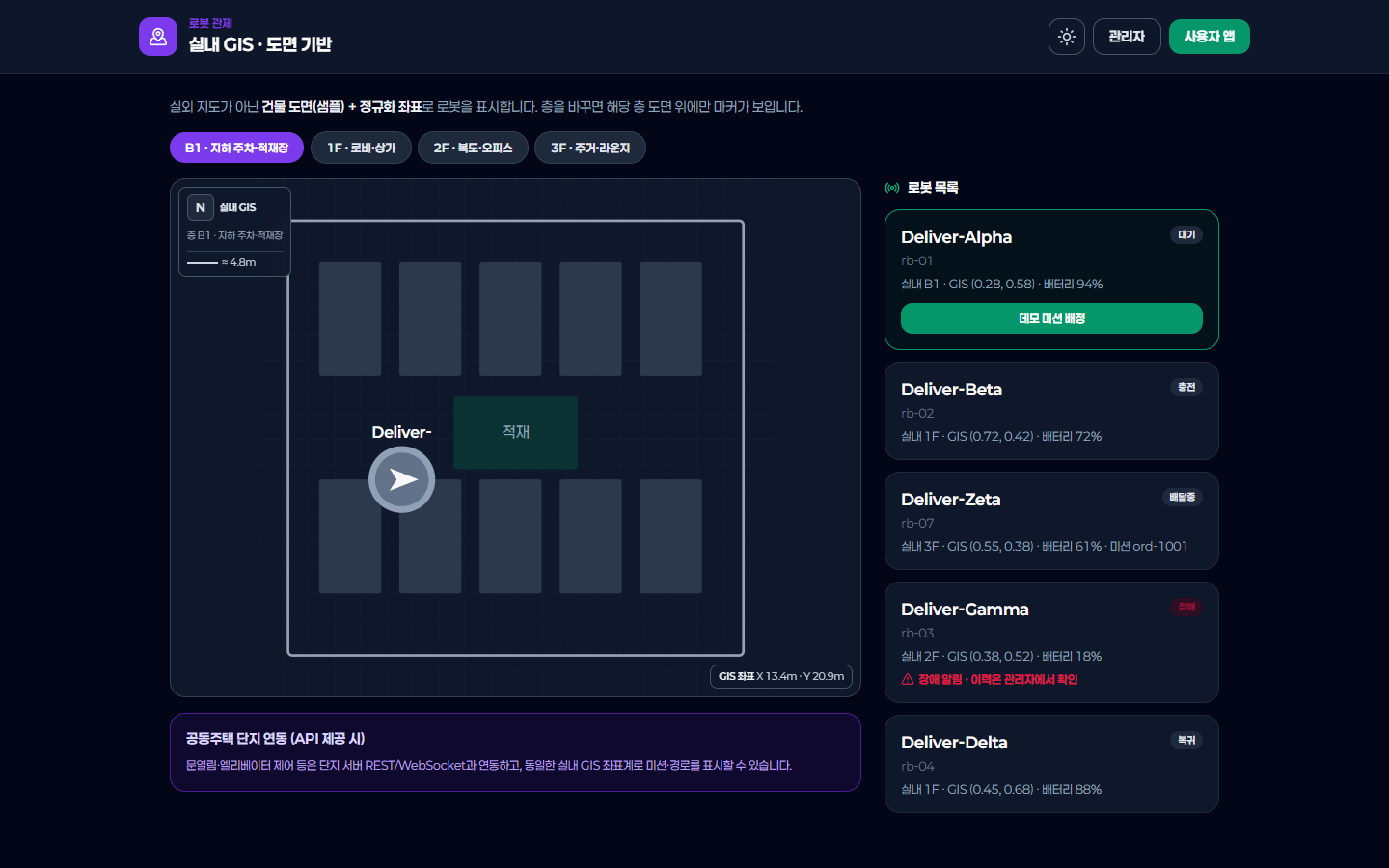Select the Deliver-Zeta robot card

coord(1051,521)
